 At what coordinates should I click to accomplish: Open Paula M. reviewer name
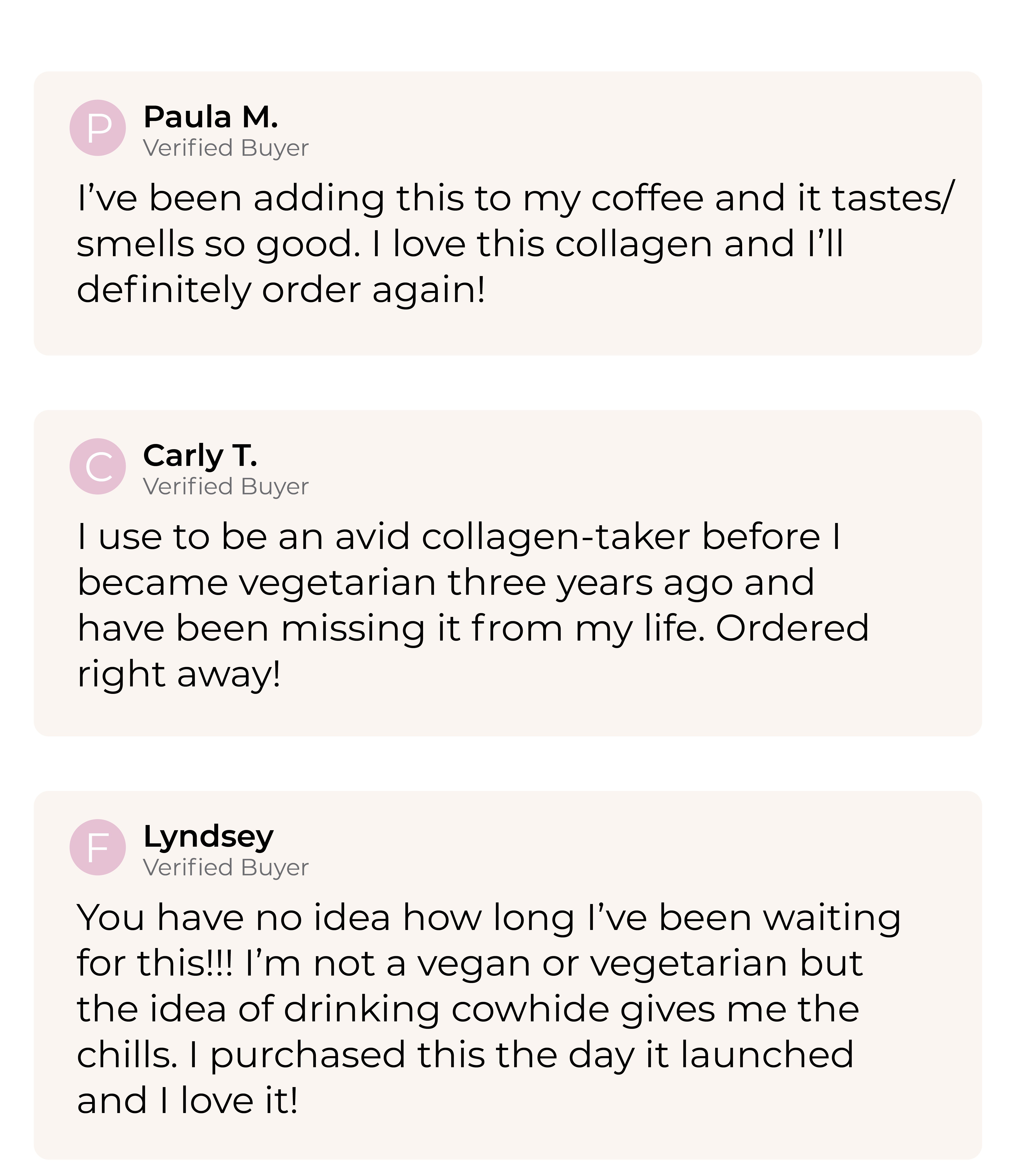click(211, 117)
